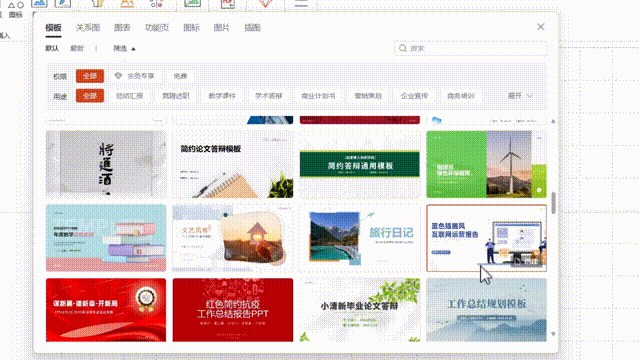Open the 功能页 tab
The width and height of the screenshot is (640, 360).
click(x=157, y=28)
